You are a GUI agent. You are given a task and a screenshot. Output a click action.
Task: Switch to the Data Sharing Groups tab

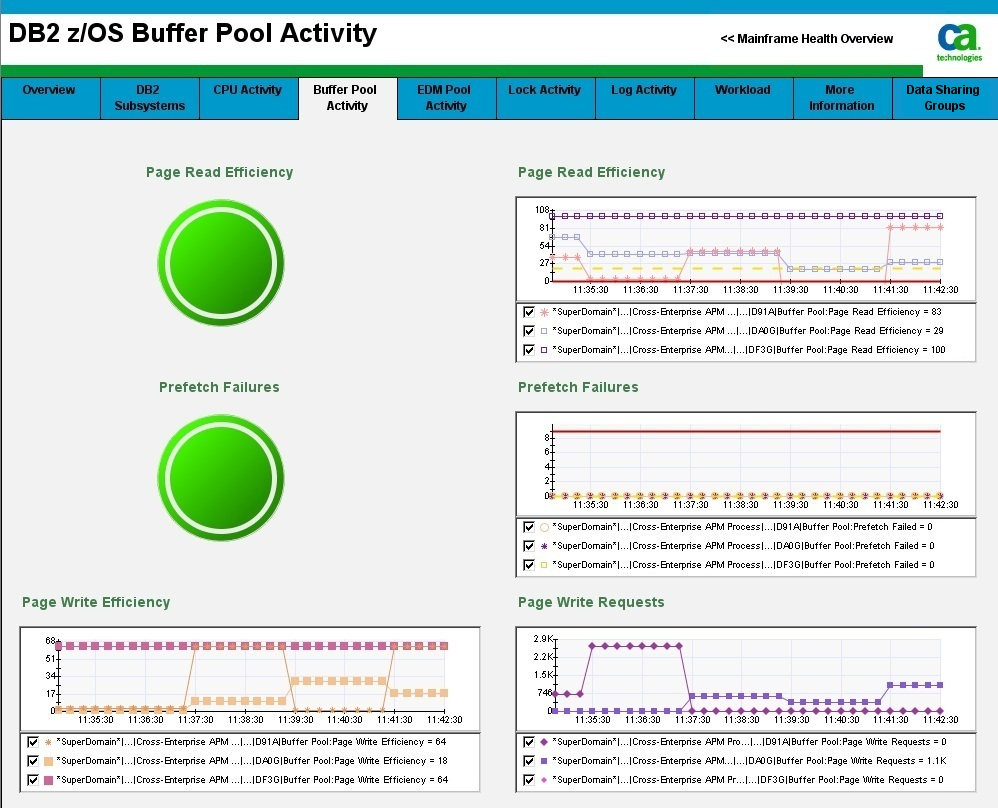click(945, 98)
